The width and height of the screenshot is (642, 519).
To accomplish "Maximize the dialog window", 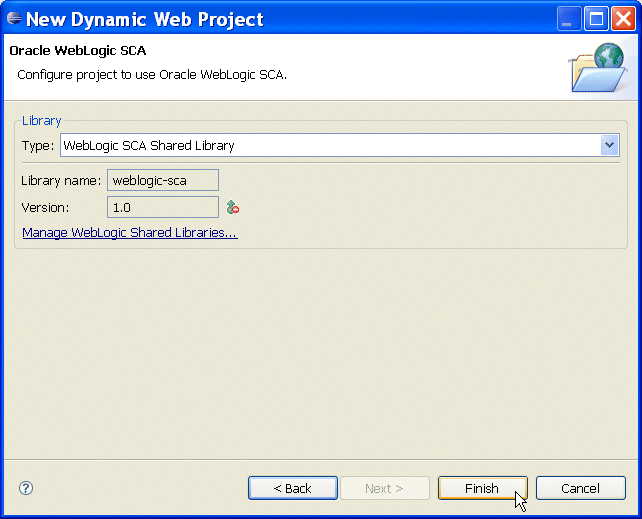I will coord(596,18).
